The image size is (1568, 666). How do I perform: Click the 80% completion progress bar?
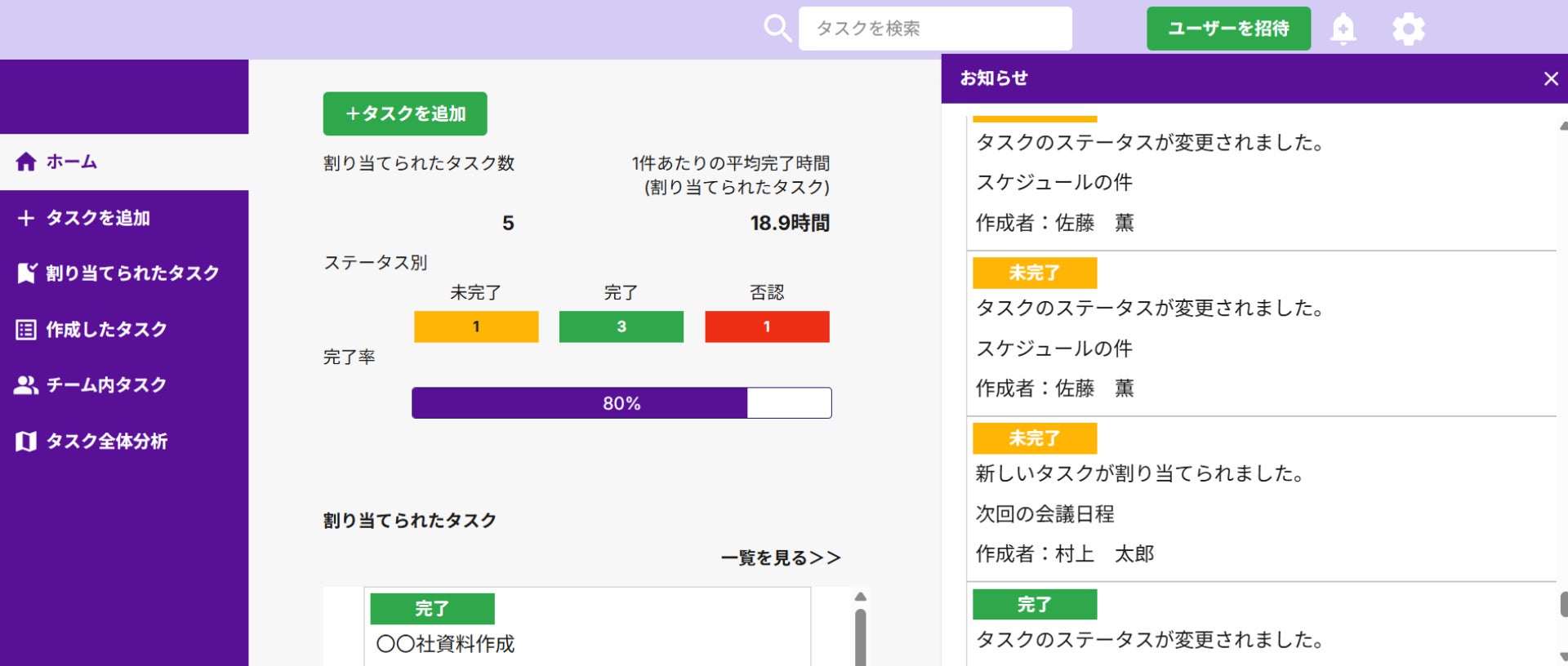(621, 403)
